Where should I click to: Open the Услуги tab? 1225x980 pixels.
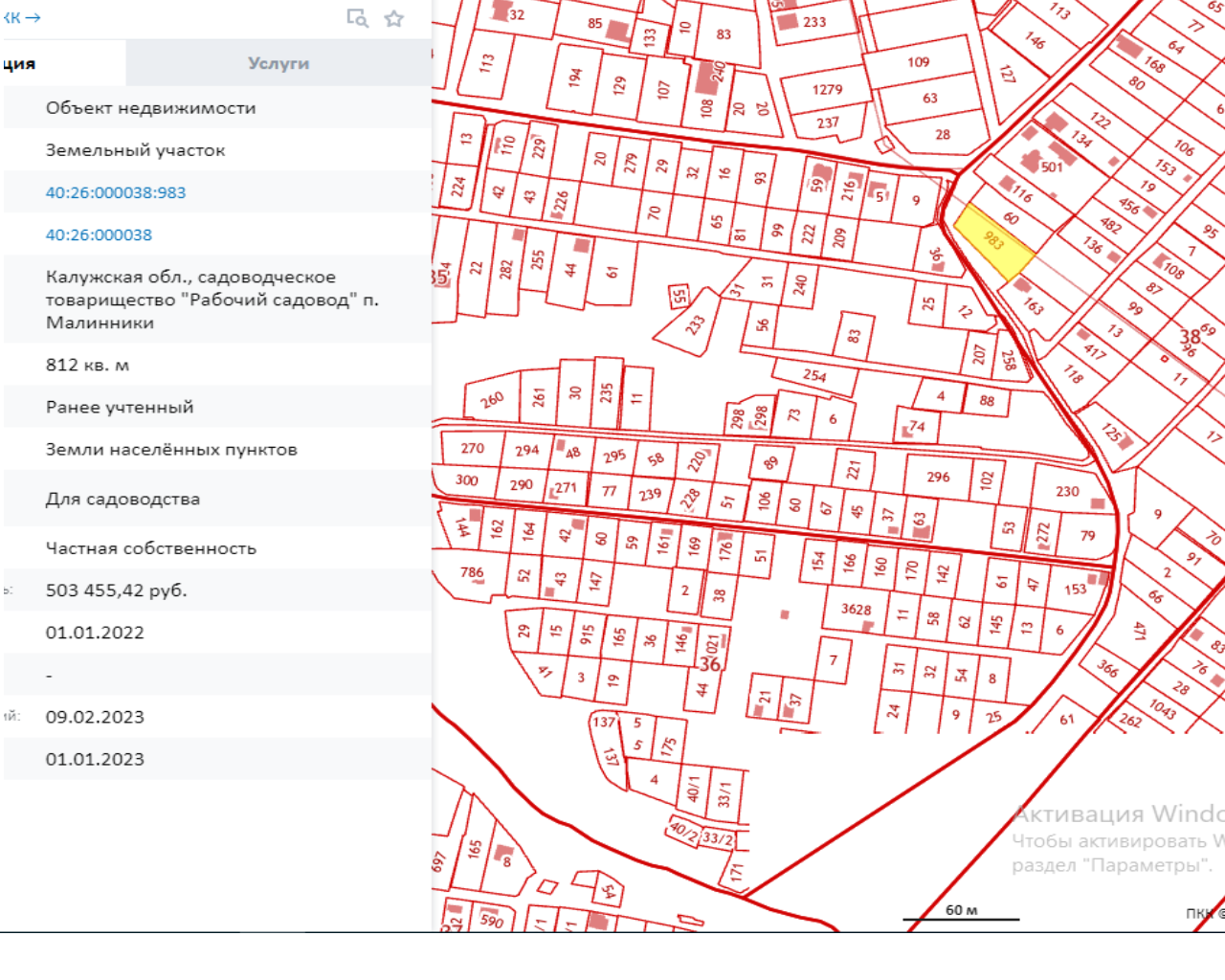click(x=278, y=63)
